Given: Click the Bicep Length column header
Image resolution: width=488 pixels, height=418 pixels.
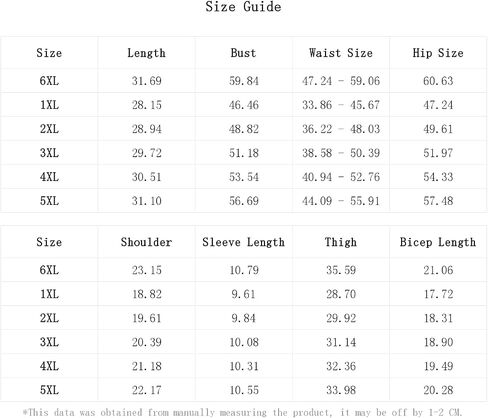Looking at the screenshot, I should coord(438,242).
